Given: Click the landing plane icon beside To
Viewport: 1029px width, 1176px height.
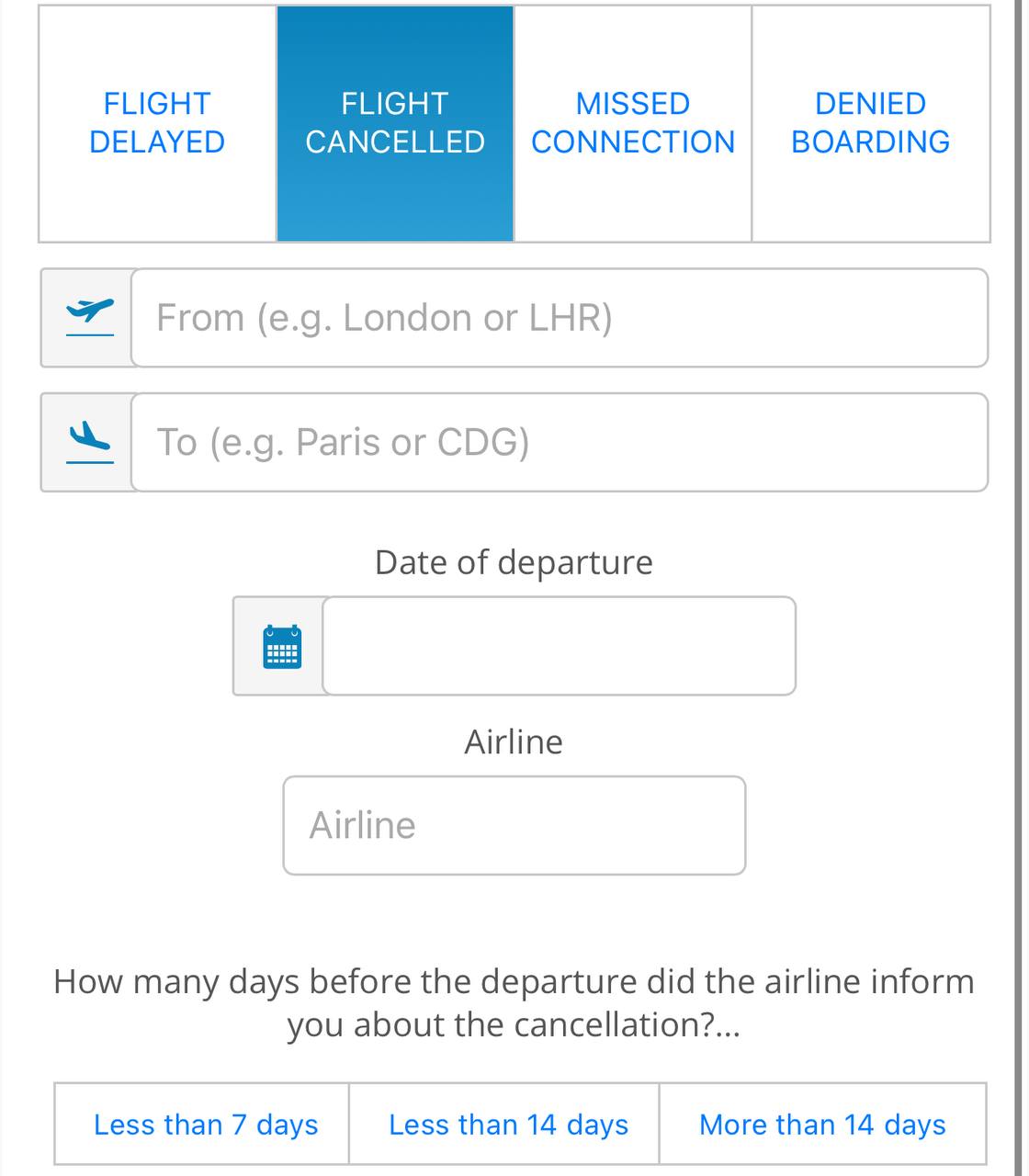Looking at the screenshot, I should point(90,442).
